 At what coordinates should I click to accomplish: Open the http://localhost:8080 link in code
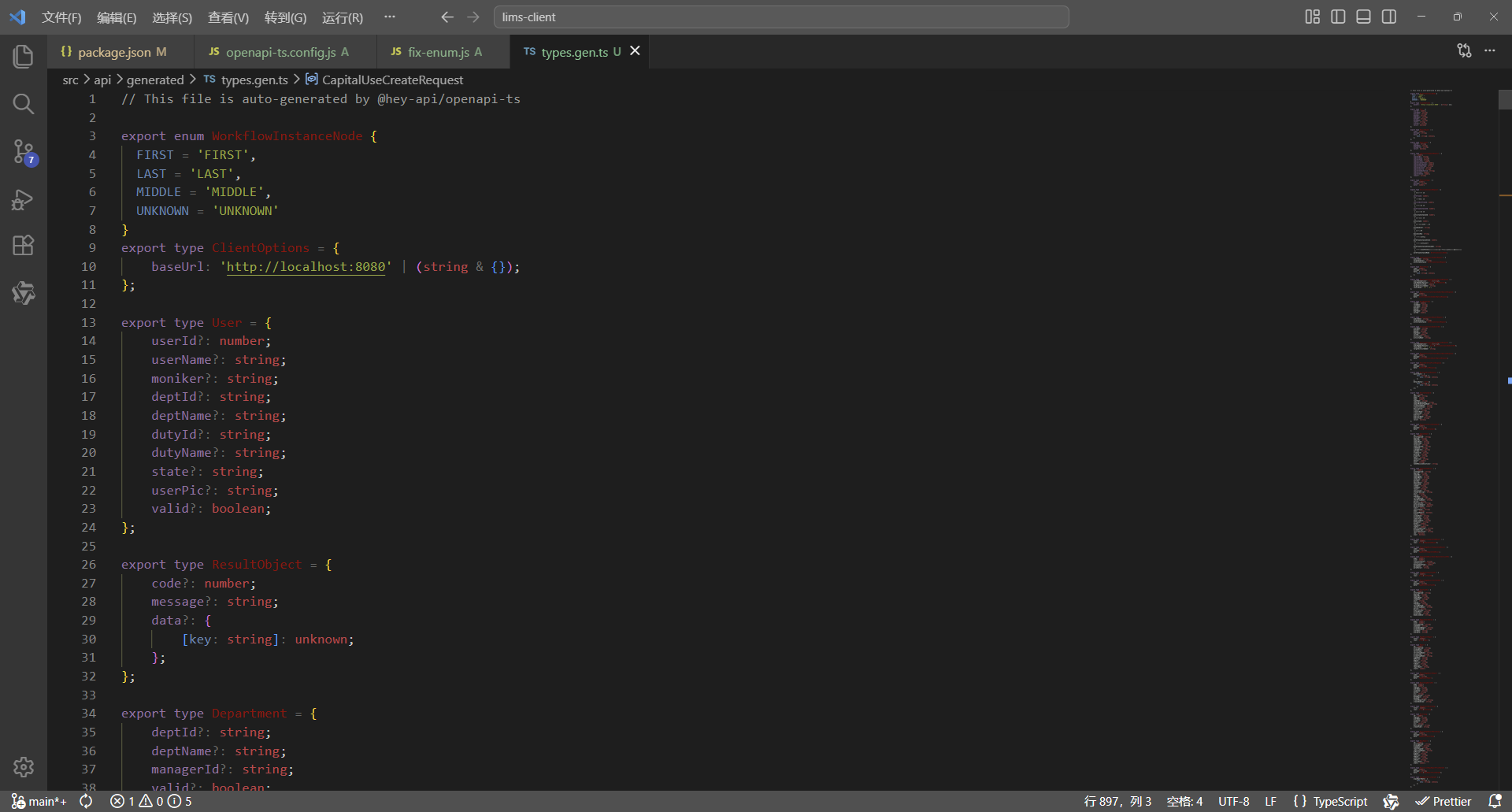306,267
